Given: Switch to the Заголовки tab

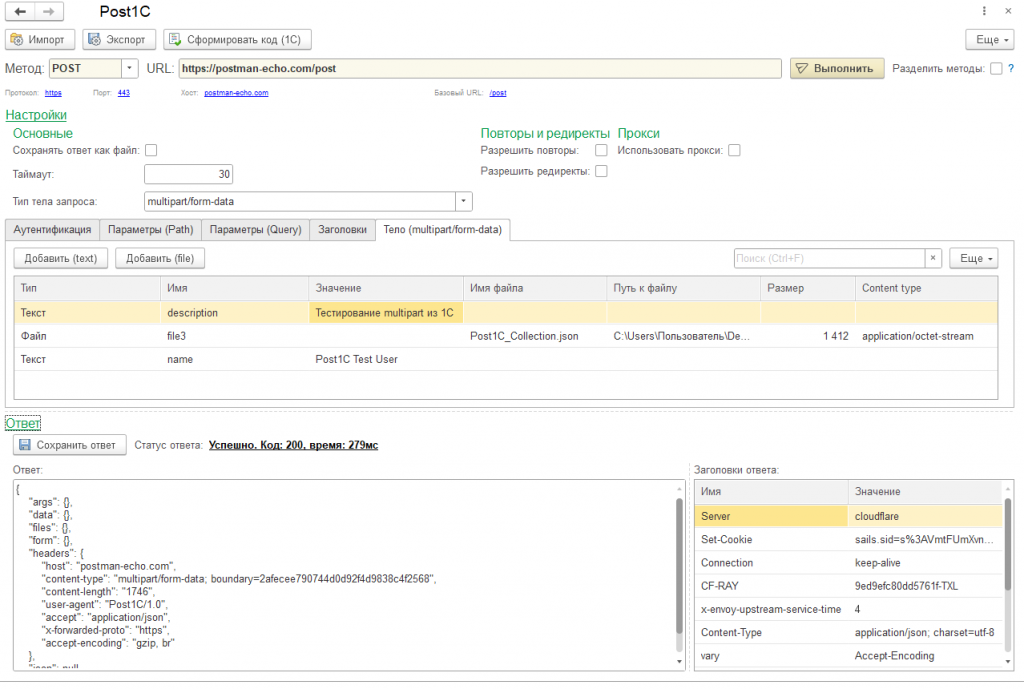Looking at the screenshot, I should tap(342, 229).
